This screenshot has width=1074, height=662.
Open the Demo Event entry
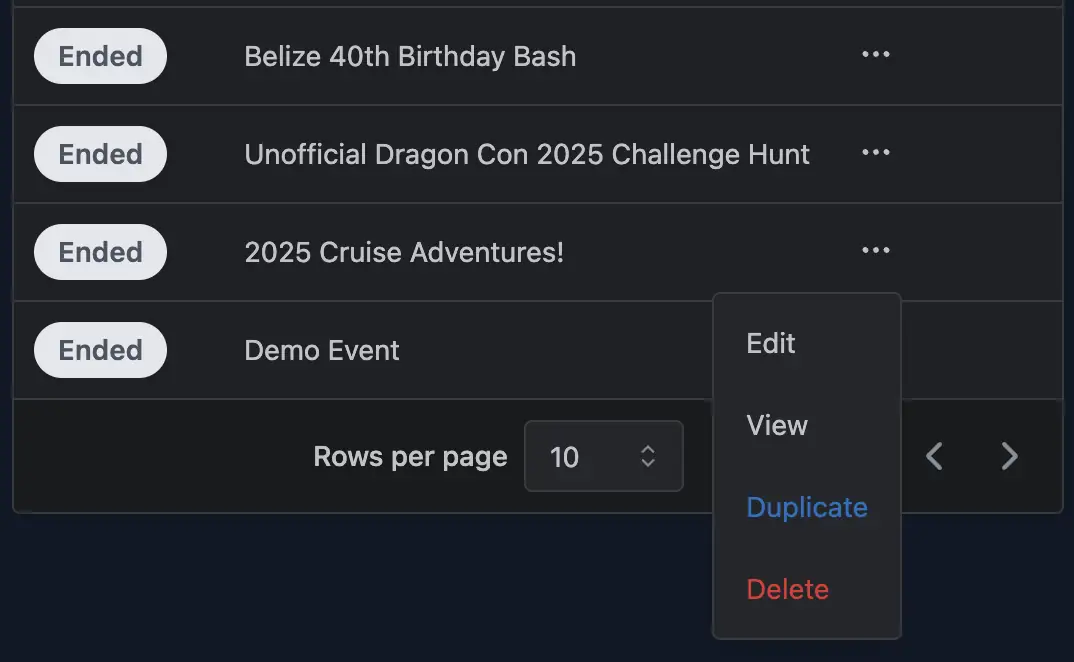click(x=321, y=349)
